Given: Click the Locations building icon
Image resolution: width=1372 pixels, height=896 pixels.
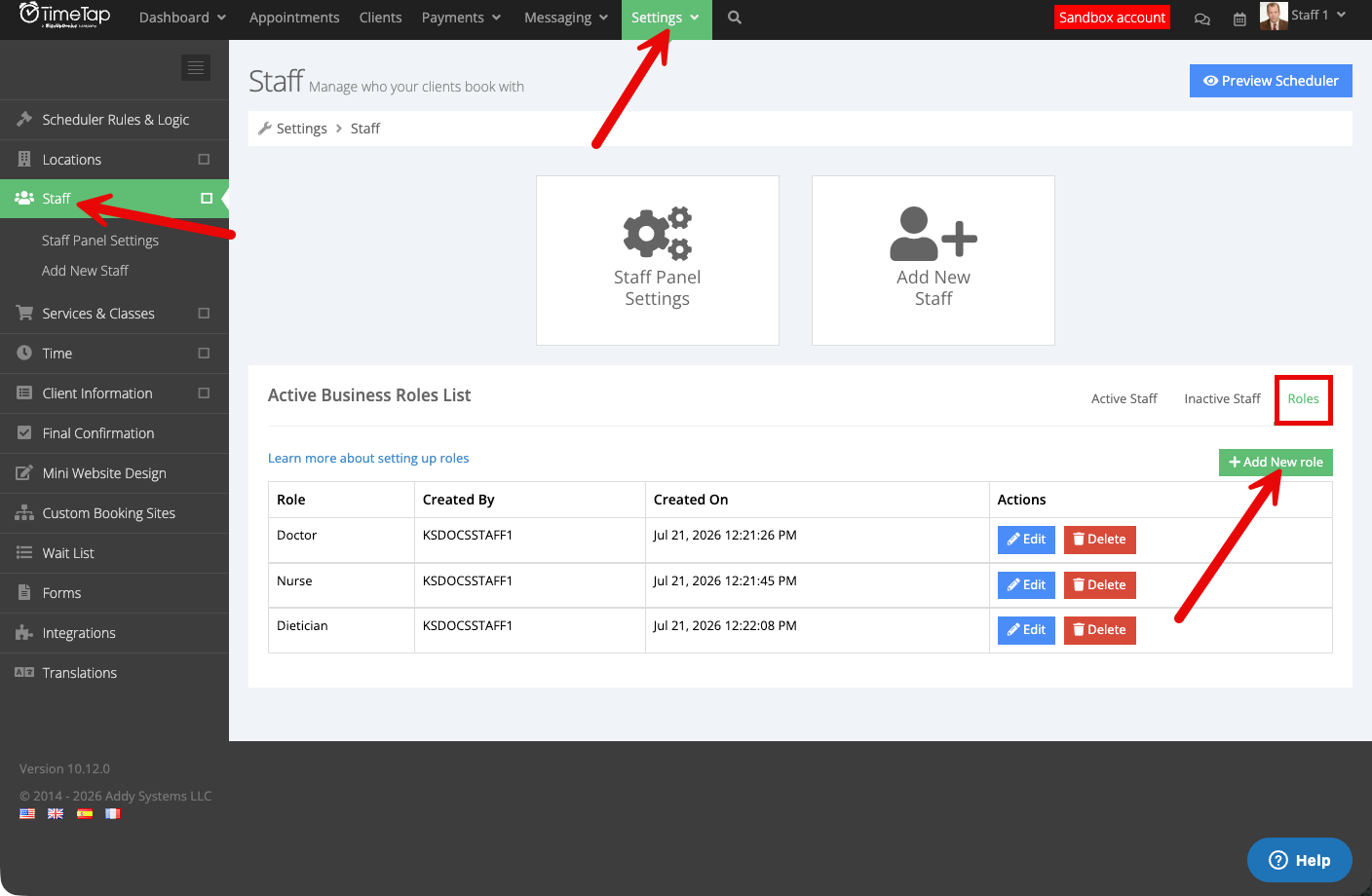Looking at the screenshot, I should tap(24, 159).
